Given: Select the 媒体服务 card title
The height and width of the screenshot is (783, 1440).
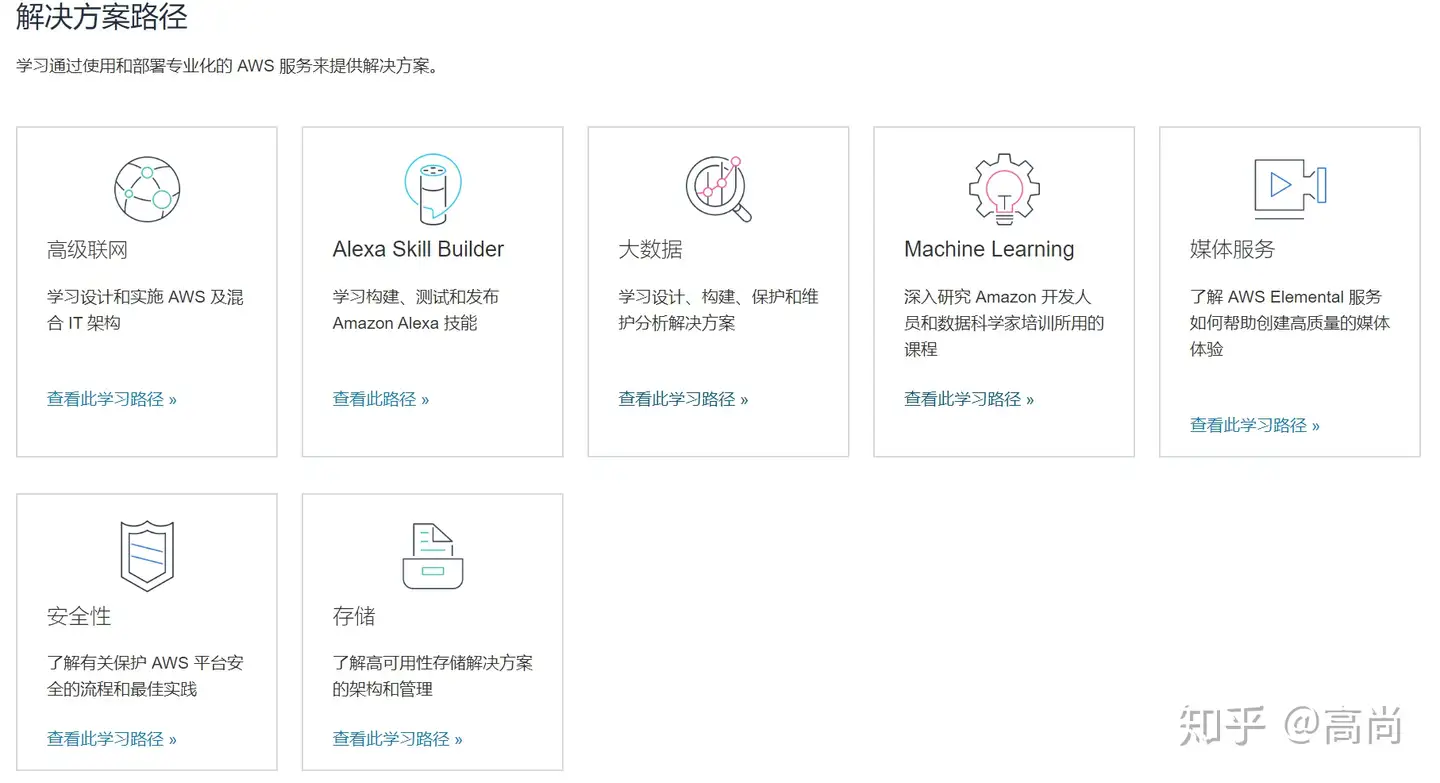Looking at the screenshot, I should click(x=1232, y=249).
